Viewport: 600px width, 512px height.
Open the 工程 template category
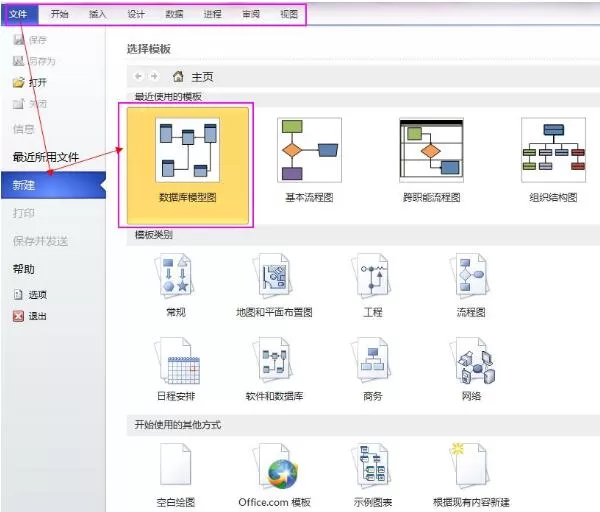click(373, 285)
